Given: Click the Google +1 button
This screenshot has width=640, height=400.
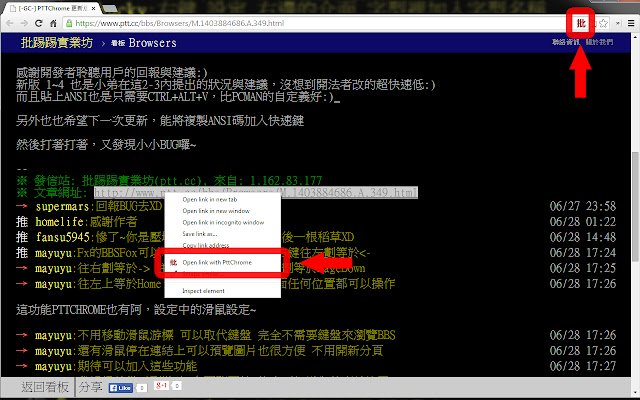Looking at the screenshot, I should coord(162,385).
